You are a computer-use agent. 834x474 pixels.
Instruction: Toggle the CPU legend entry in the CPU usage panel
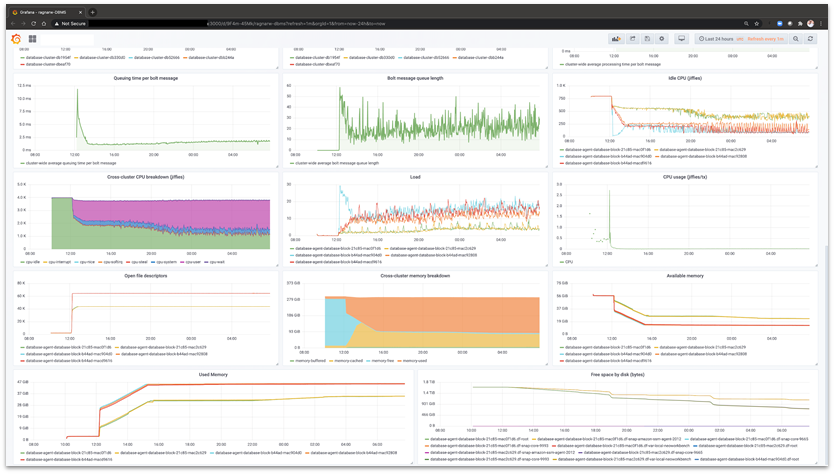[x=566, y=262]
